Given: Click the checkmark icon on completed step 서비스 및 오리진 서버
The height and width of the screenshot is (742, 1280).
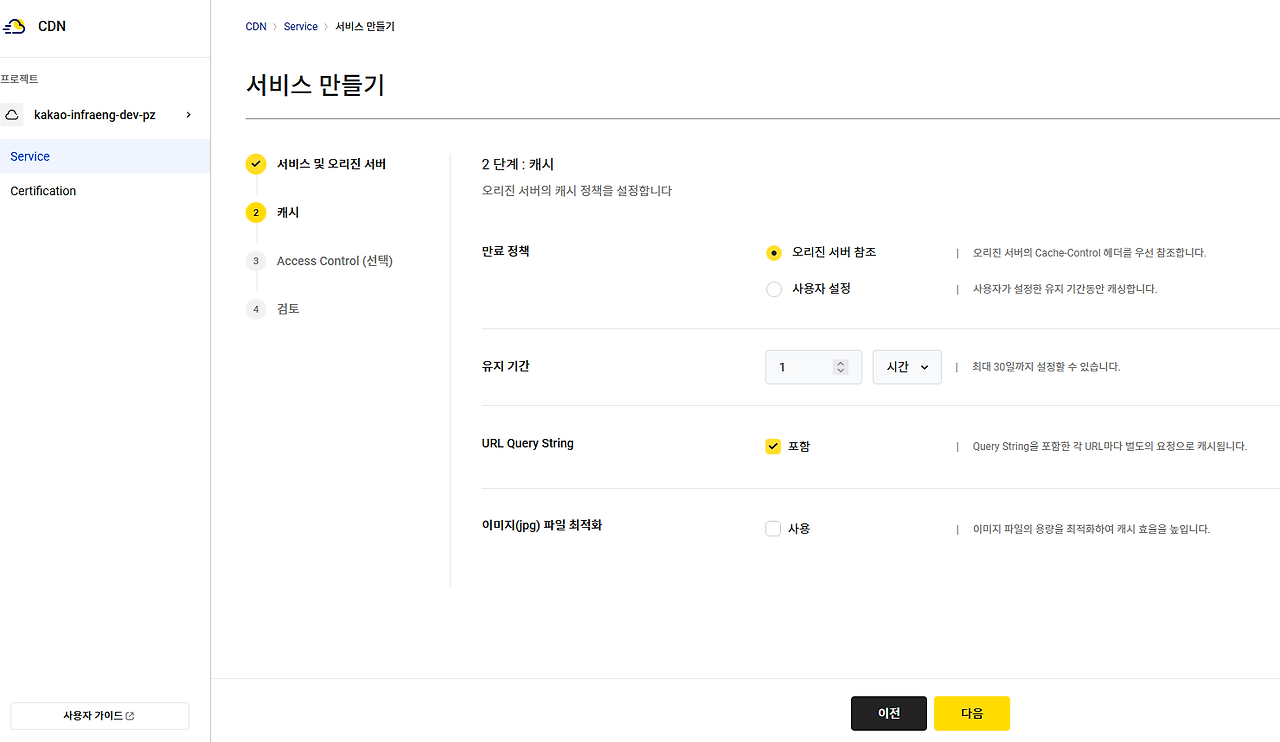Looking at the screenshot, I should tap(256, 163).
